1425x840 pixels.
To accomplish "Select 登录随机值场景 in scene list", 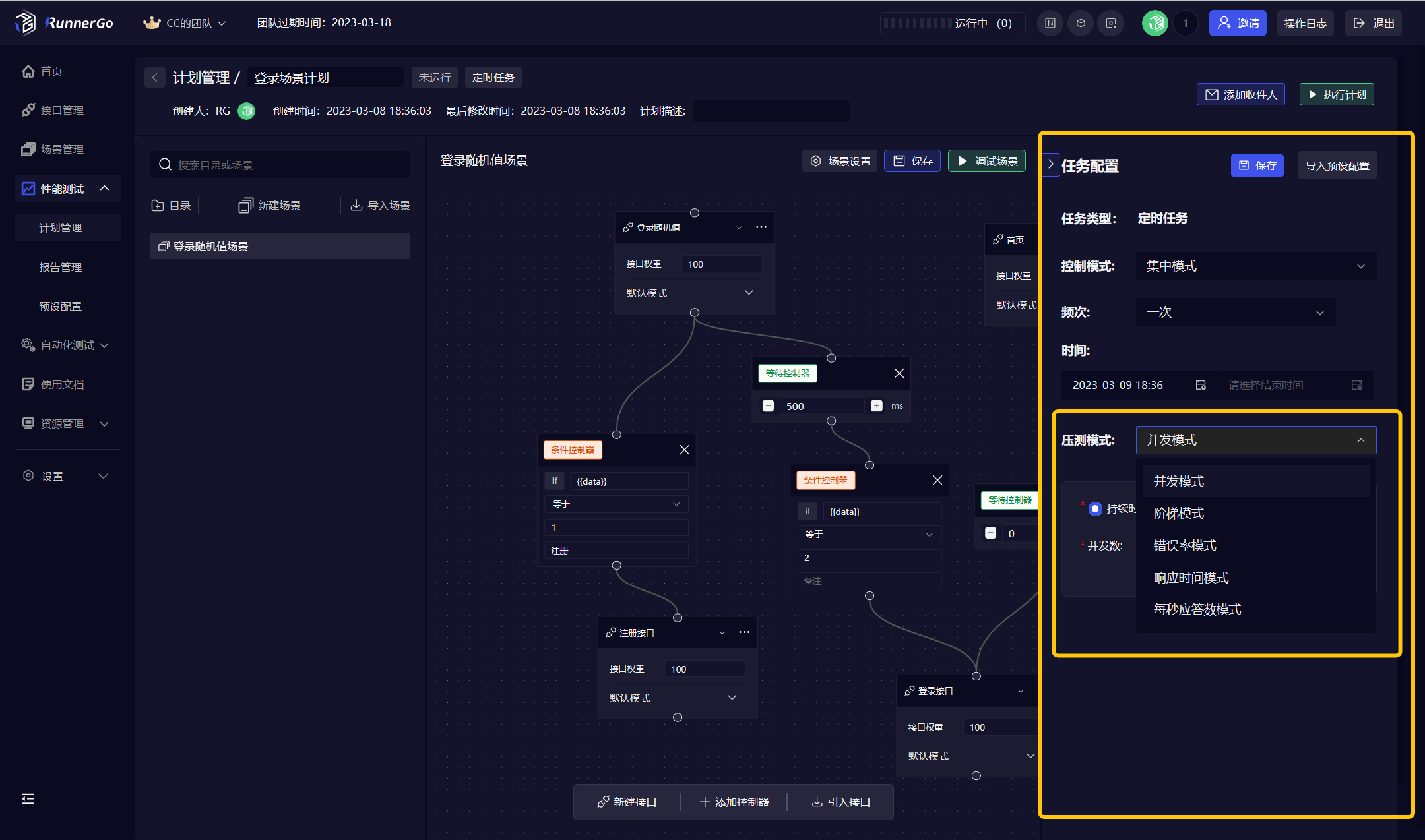I will [x=280, y=246].
